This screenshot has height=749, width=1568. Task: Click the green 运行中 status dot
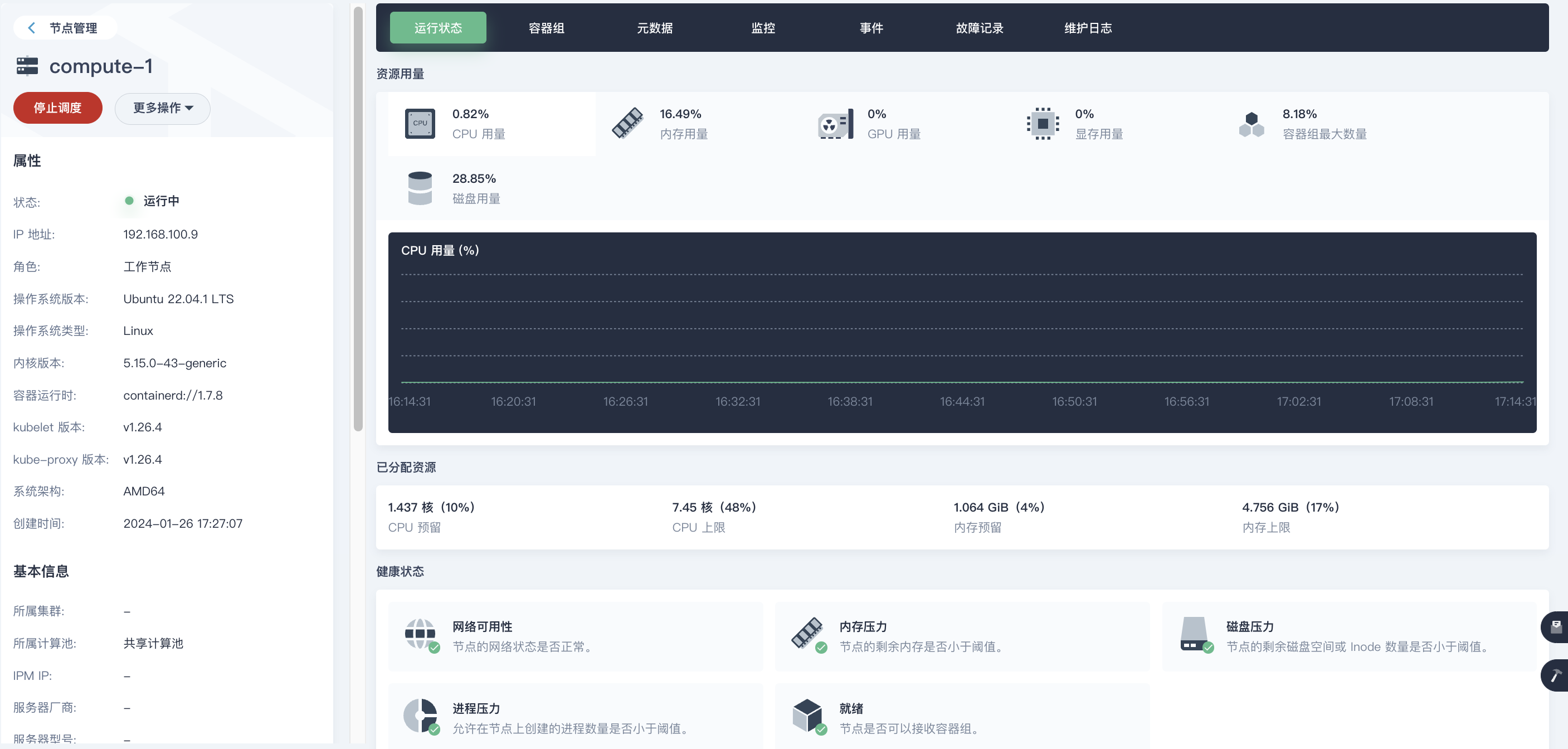coord(129,201)
